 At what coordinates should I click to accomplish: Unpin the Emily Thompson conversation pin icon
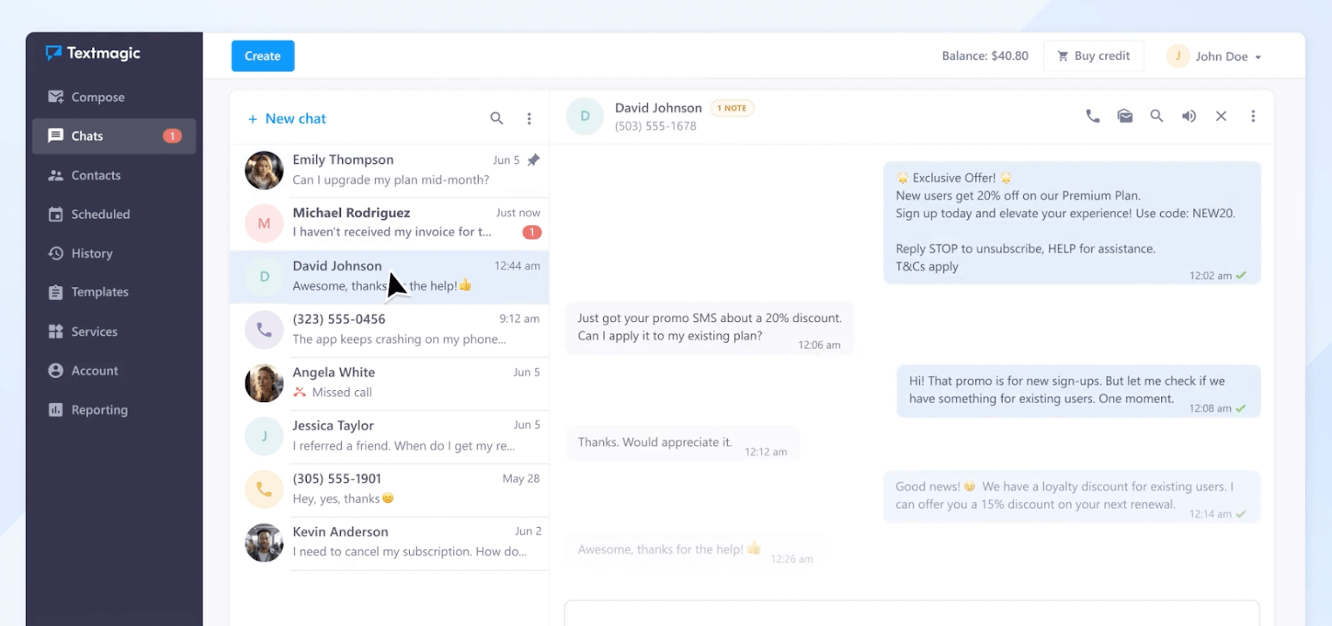pos(533,160)
